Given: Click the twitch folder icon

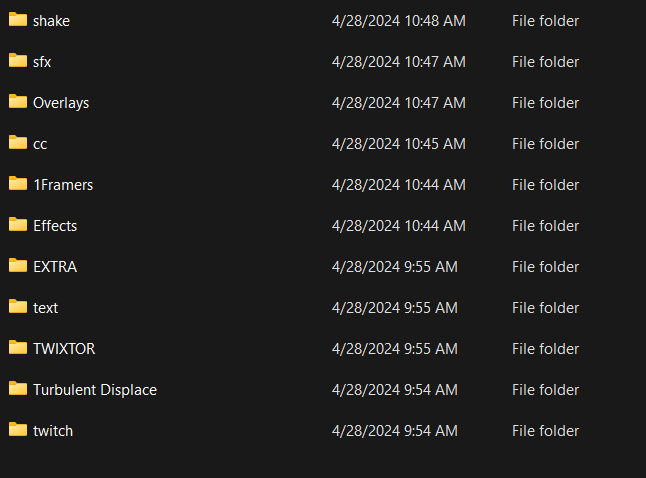Looking at the screenshot, I should 18,430.
